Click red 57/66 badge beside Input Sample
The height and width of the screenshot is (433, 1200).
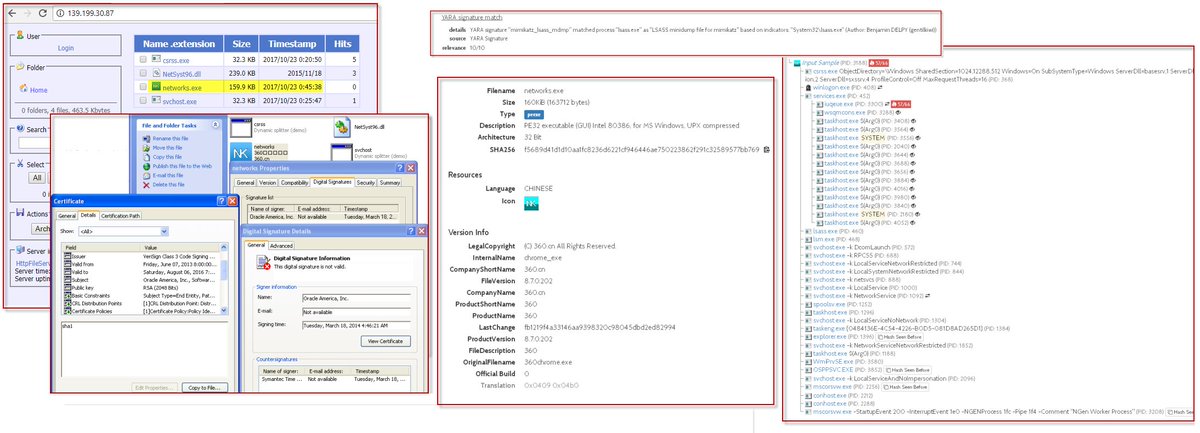click(x=878, y=62)
